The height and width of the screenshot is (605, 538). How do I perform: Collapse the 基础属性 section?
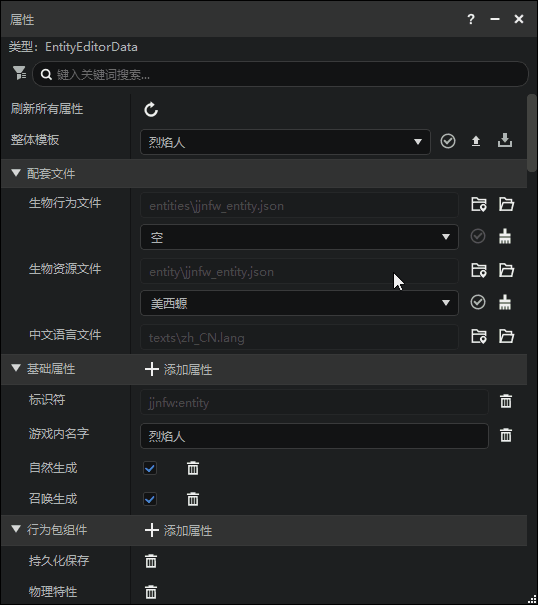point(16,368)
